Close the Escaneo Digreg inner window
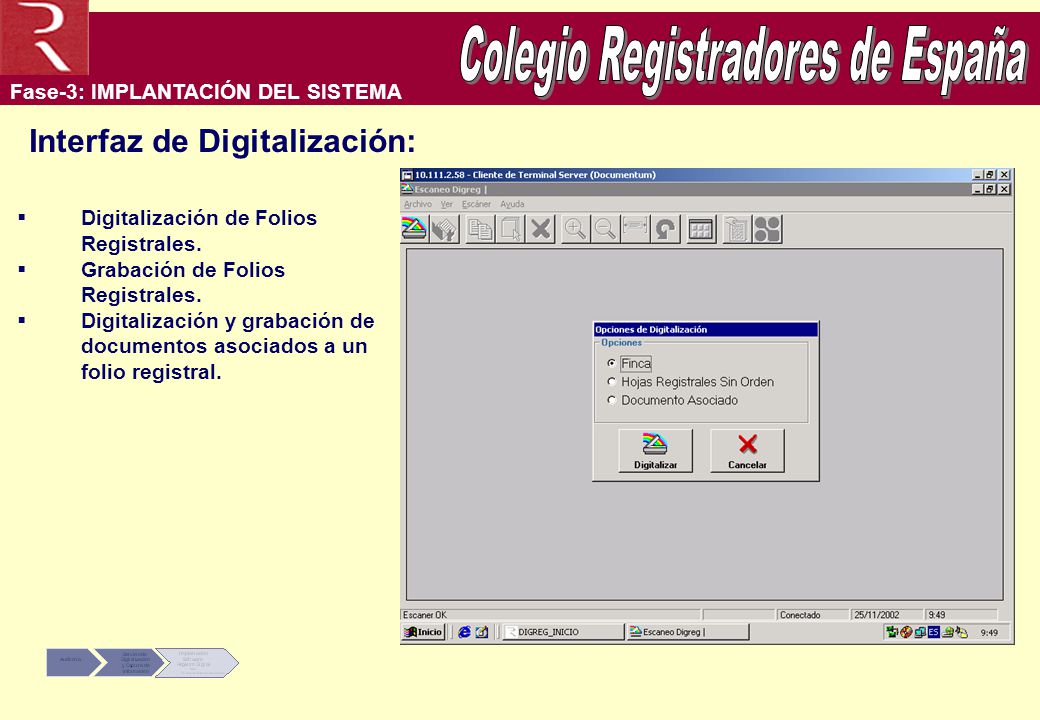 click(1004, 189)
